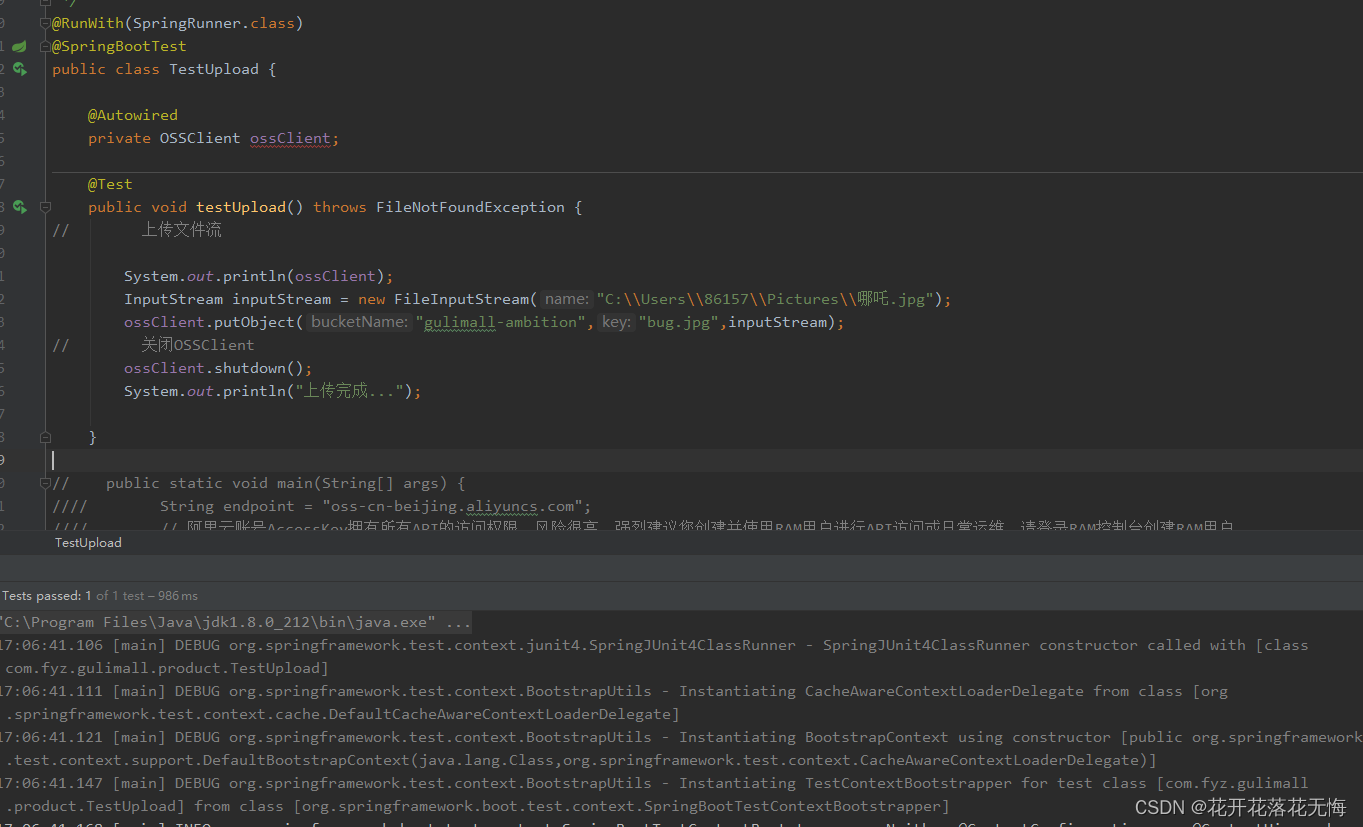Run TestUpload class via its gutter run icon
This screenshot has height=827, width=1363.
tap(19, 69)
